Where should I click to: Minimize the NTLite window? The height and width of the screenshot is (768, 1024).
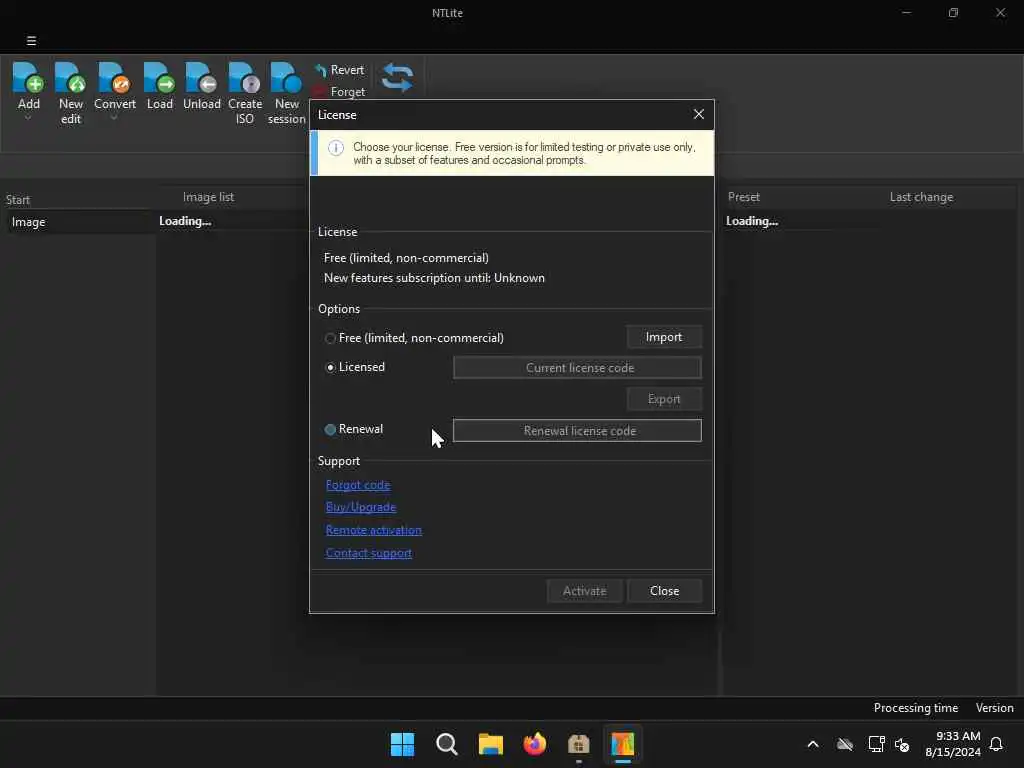(x=906, y=12)
